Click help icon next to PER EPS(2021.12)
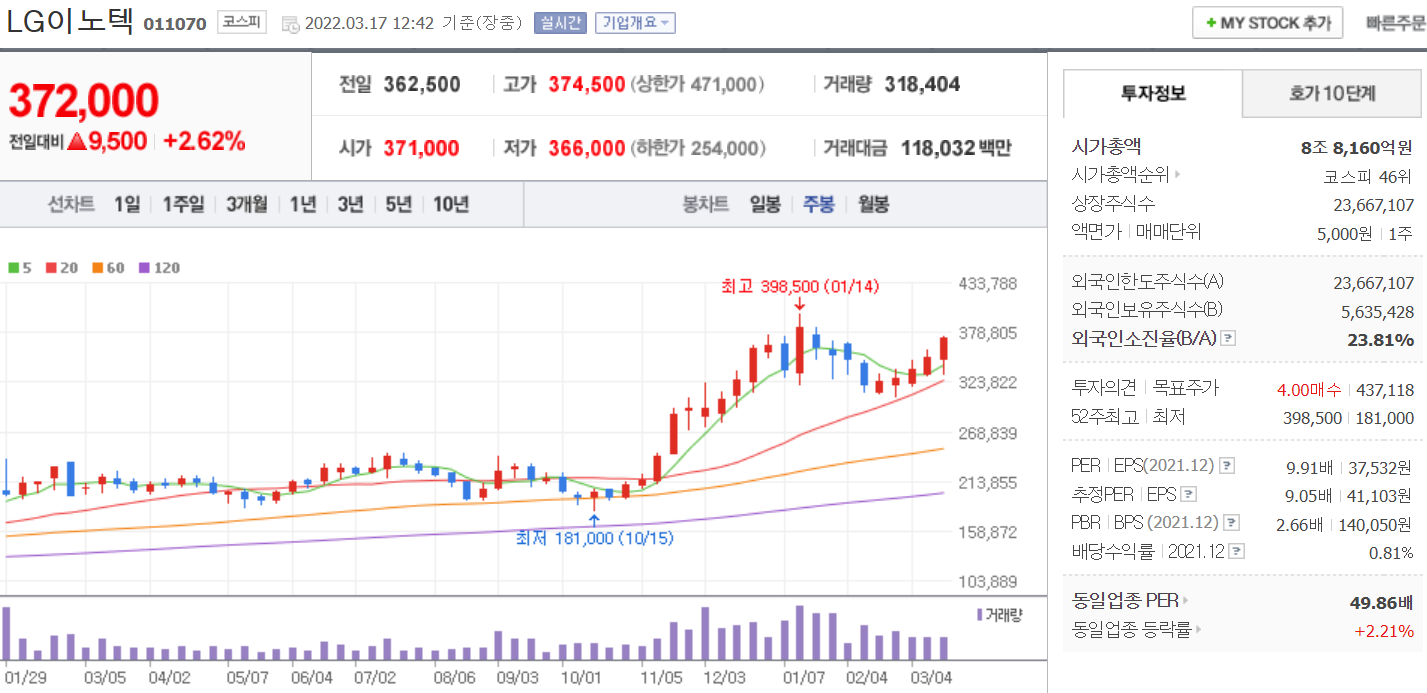This screenshot has height=693, width=1427. 1227,466
